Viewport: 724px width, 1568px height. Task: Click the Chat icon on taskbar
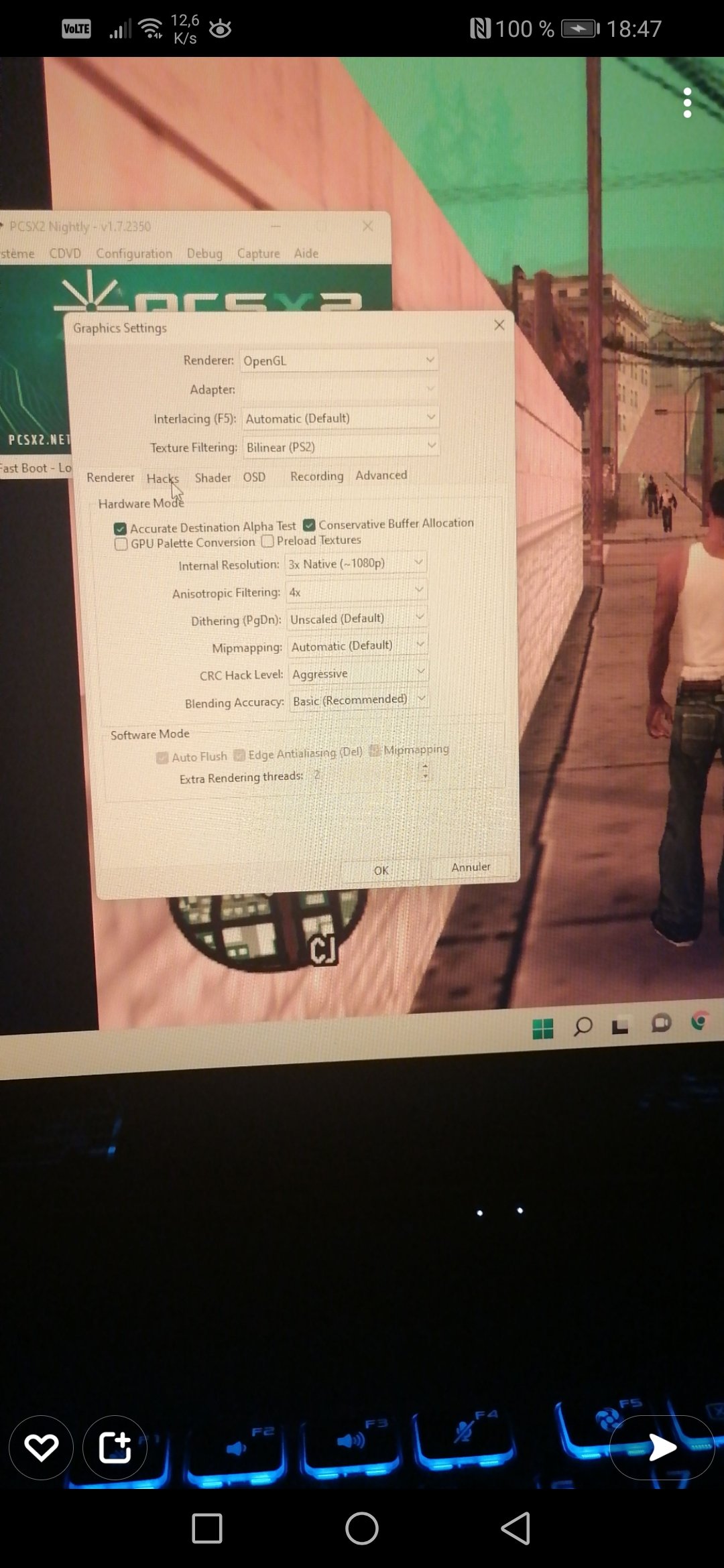pos(661,1023)
